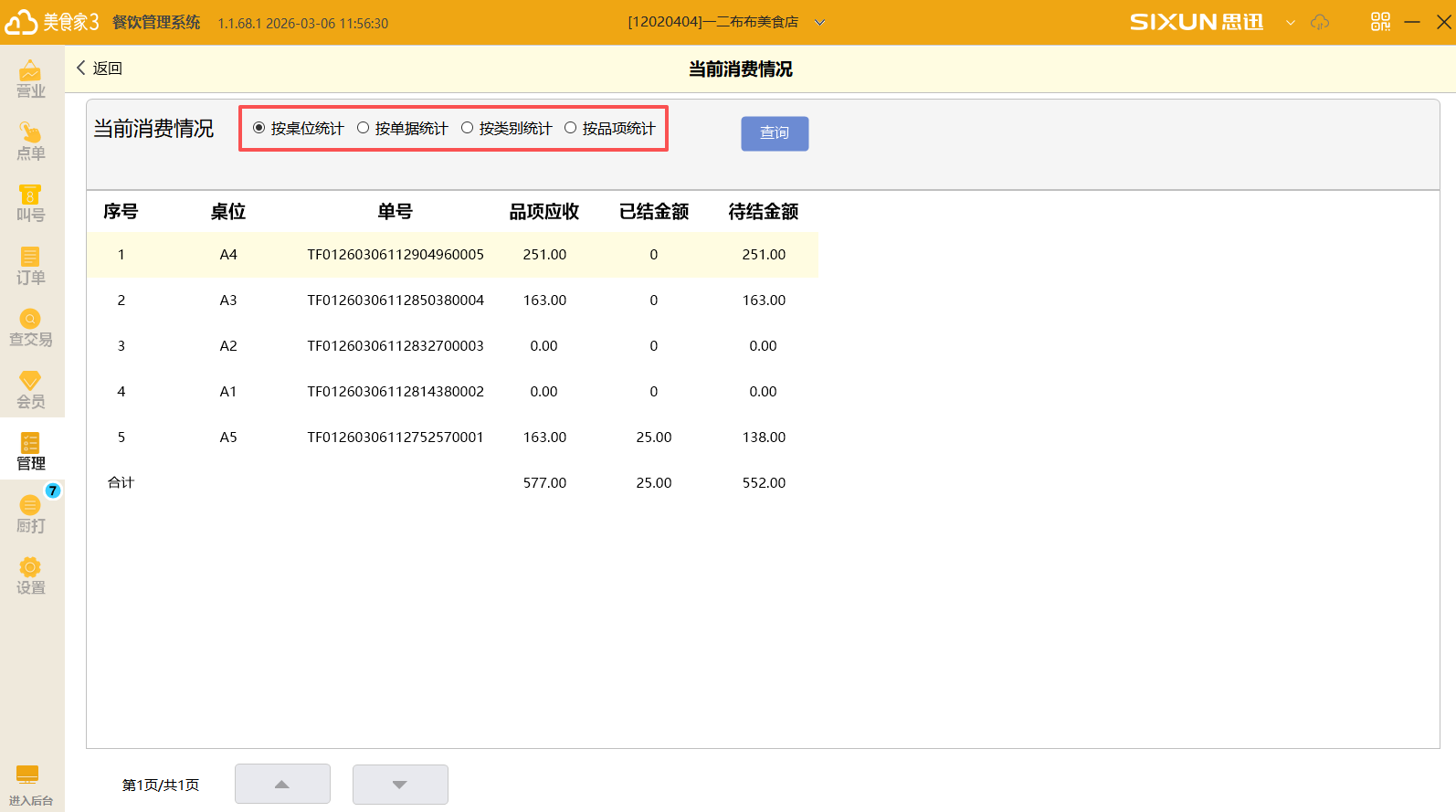1456x812 pixels.
Task: Open the 会员 member icon
Action: coord(30,389)
